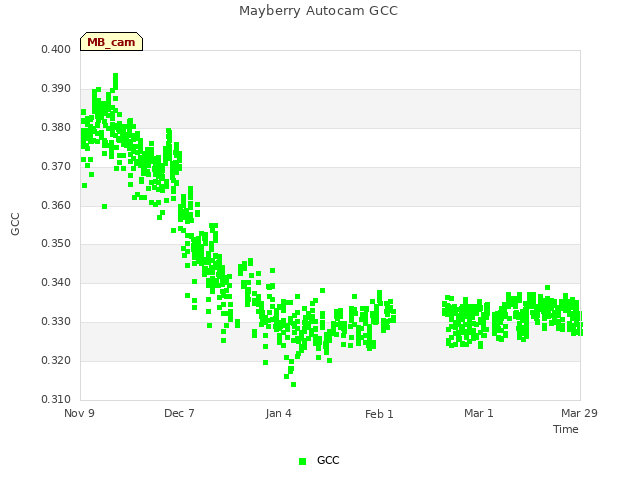This screenshot has width=640, height=480.
Task: Click the chart title Mayberry Autocam GCC
Action: (318, 11)
